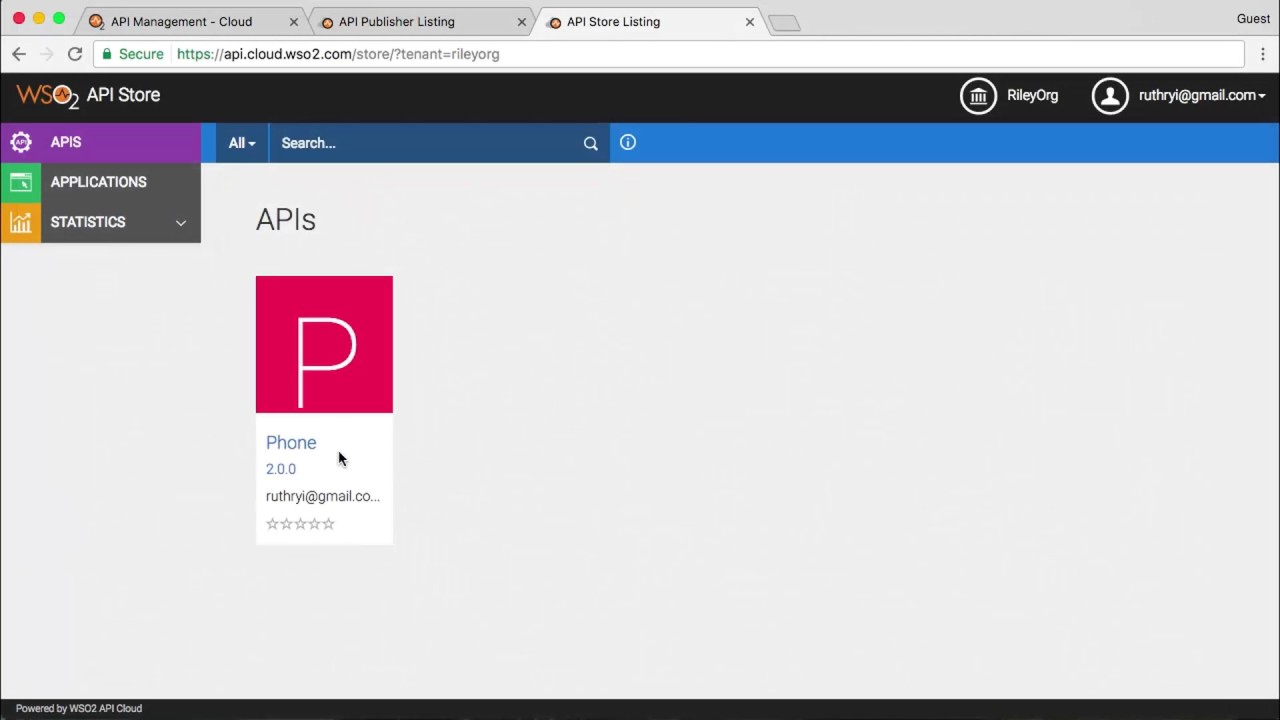The image size is (1280, 720).
Task: Open the All search filter dropdown
Action: pyautogui.click(x=242, y=143)
